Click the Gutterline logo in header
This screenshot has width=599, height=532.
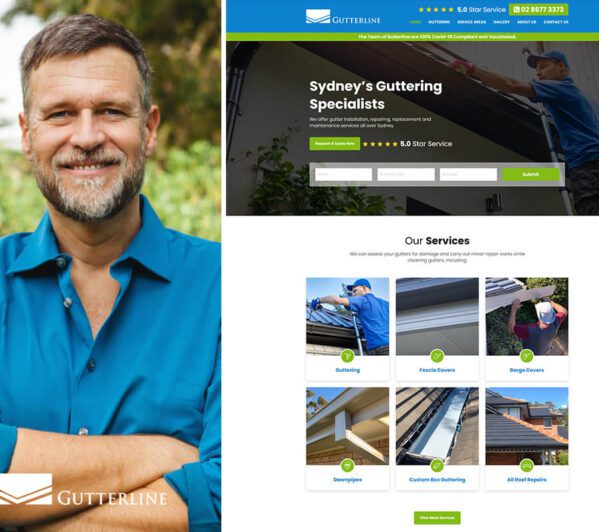point(343,17)
